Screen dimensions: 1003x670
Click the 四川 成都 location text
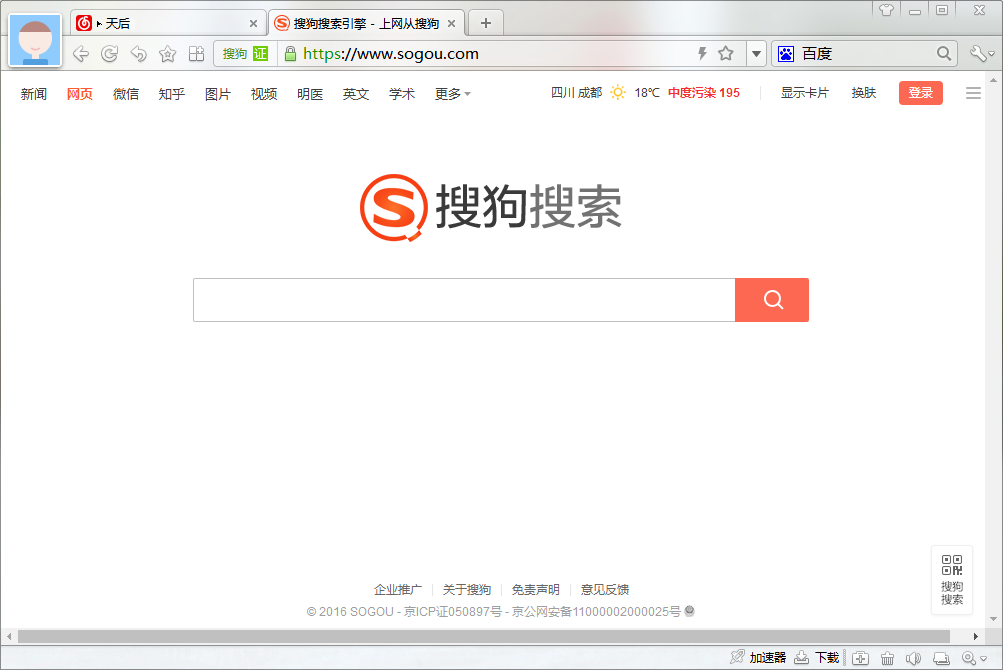(577, 93)
